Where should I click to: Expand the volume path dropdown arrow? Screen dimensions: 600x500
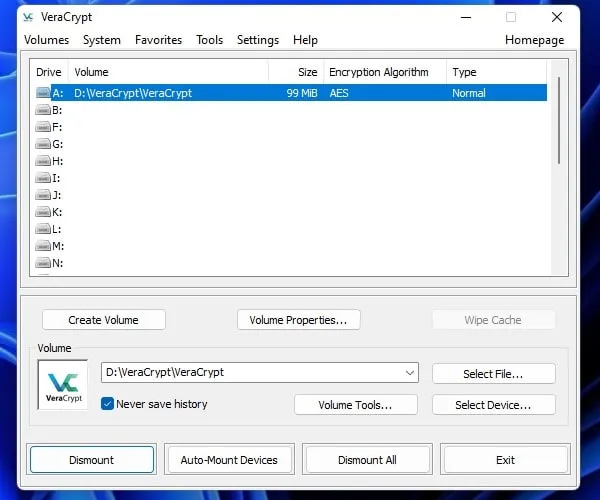point(410,373)
